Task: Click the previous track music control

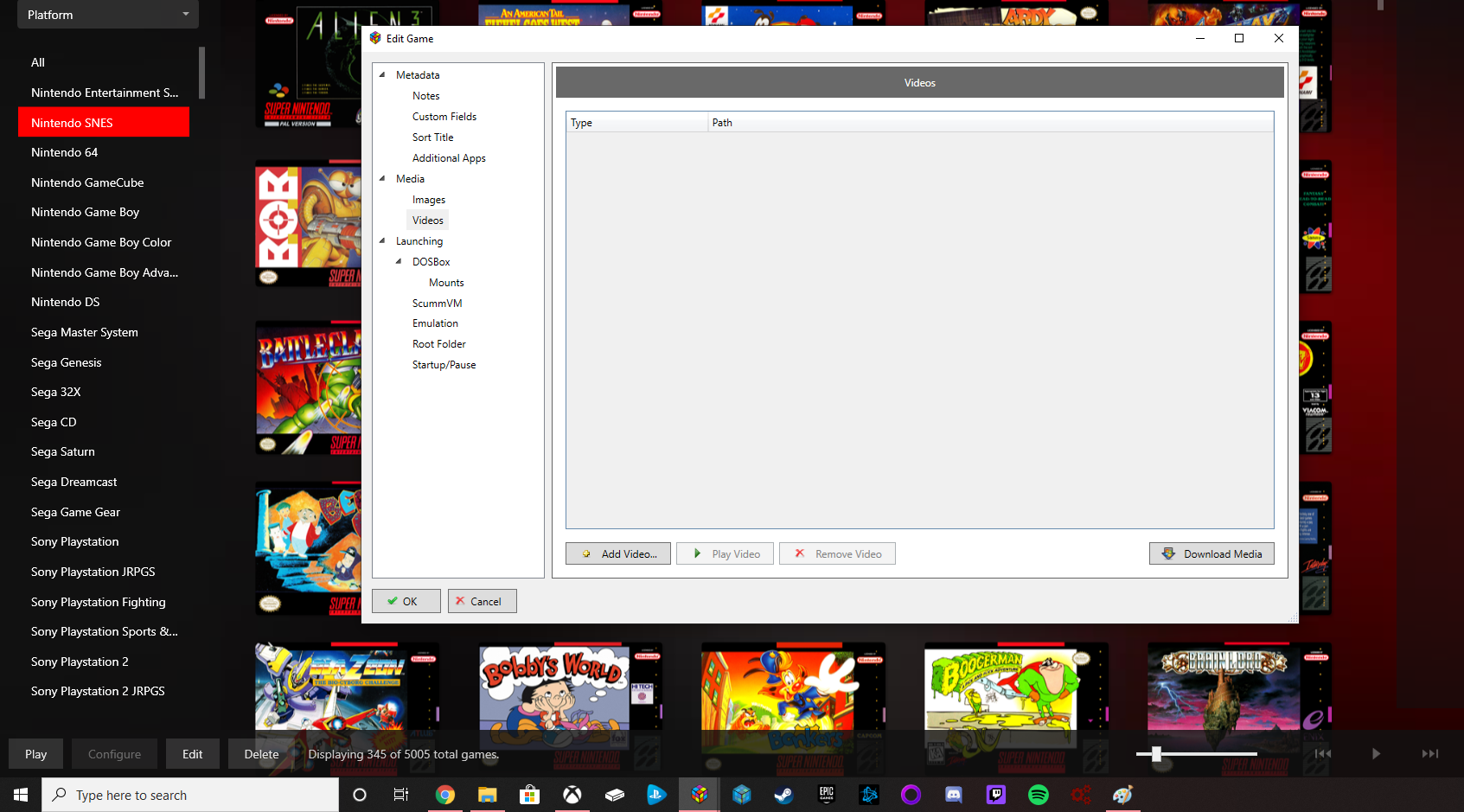Action: (1322, 754)
